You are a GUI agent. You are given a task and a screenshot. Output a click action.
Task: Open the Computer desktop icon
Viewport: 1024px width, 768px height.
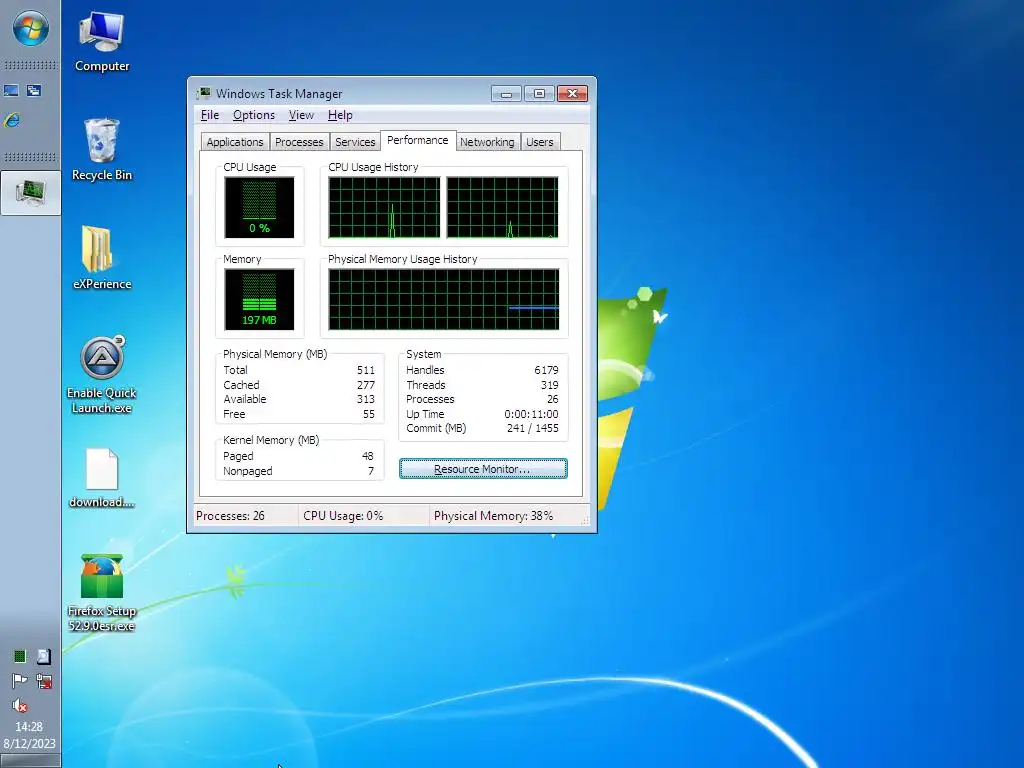101,42
